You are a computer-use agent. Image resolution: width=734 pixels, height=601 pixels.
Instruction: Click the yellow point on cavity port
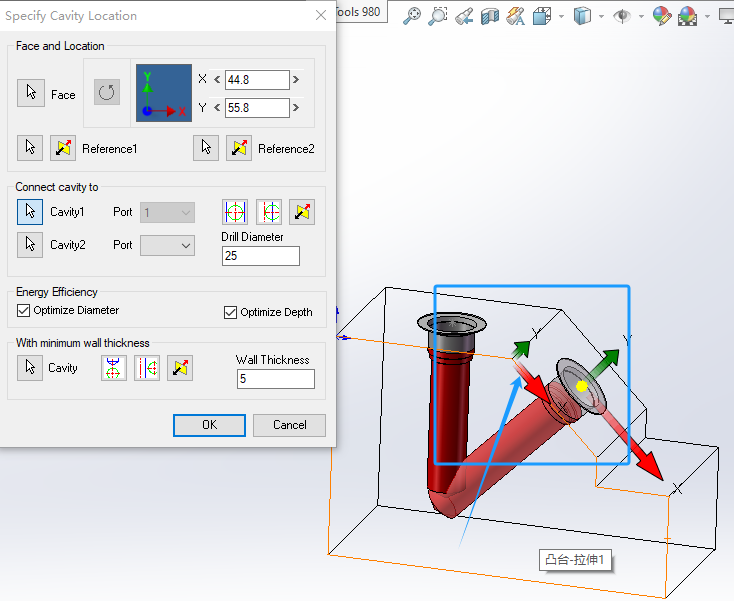(x=582, y=386)
